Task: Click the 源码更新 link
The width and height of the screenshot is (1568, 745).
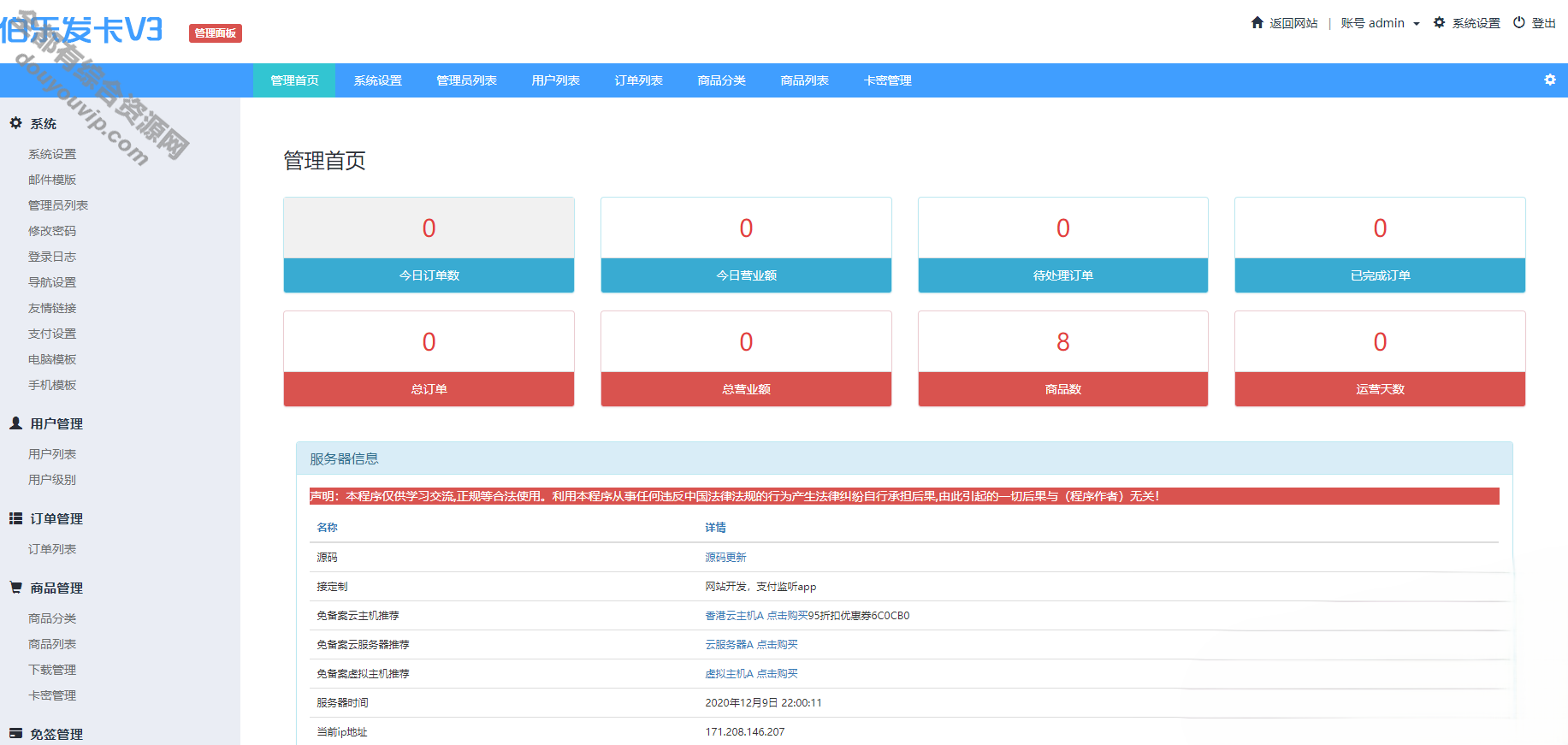Action: tap(725, 558)
